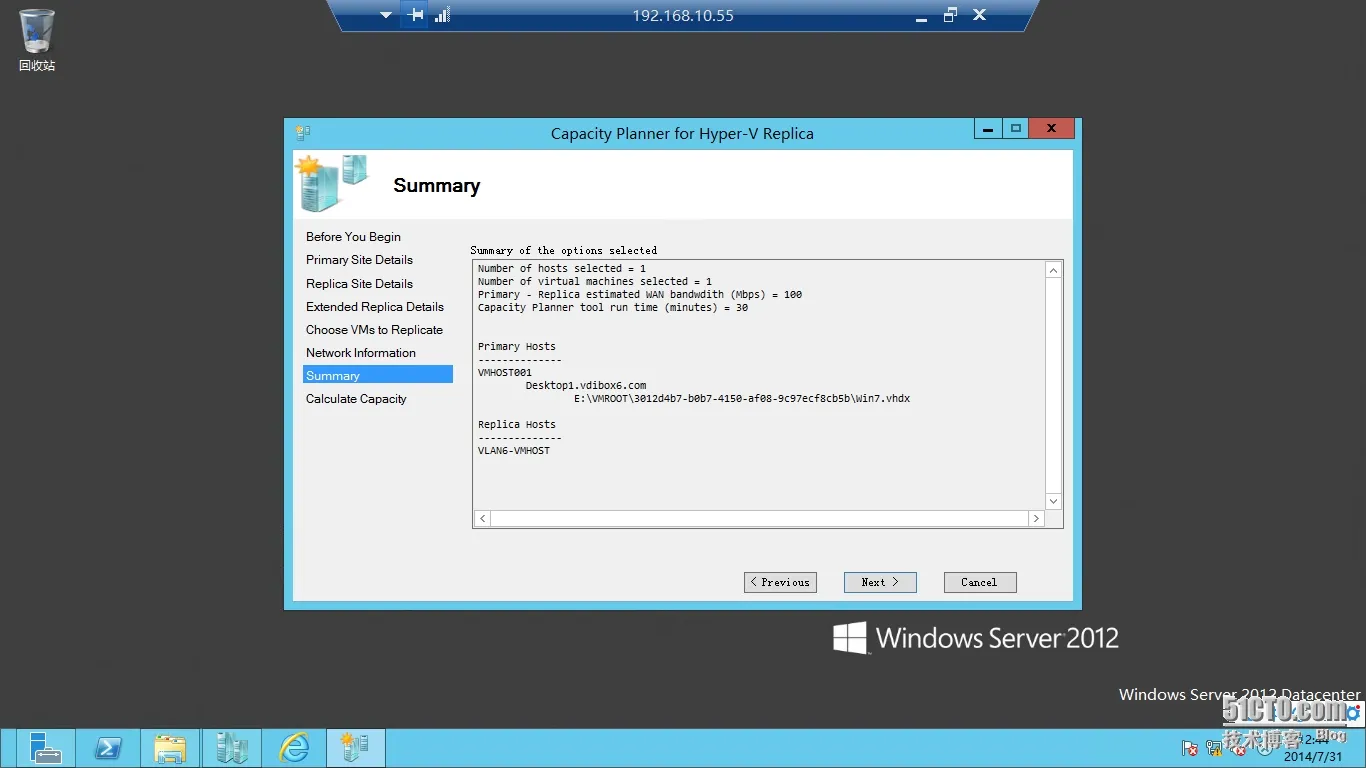Restore down the remote desktop session
1366x768 pixels.
tap(950, 15)
